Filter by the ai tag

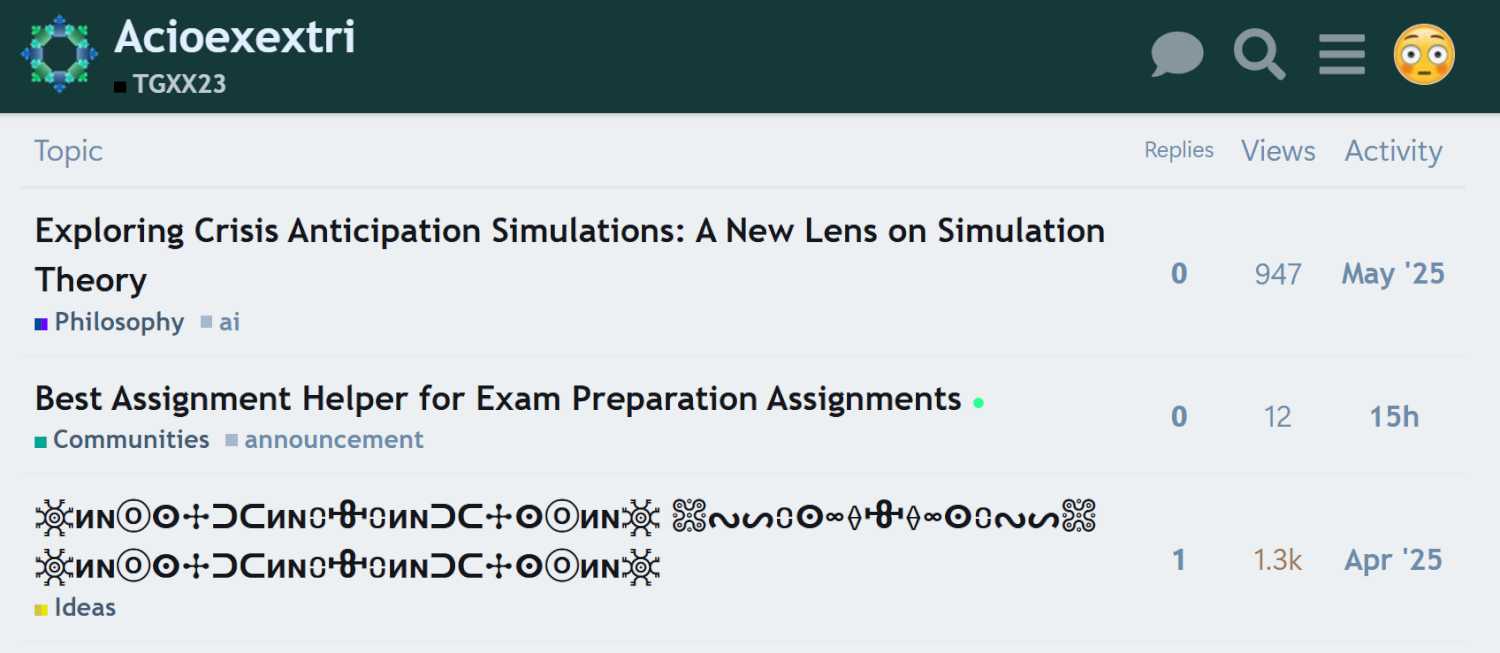(229, 322)
